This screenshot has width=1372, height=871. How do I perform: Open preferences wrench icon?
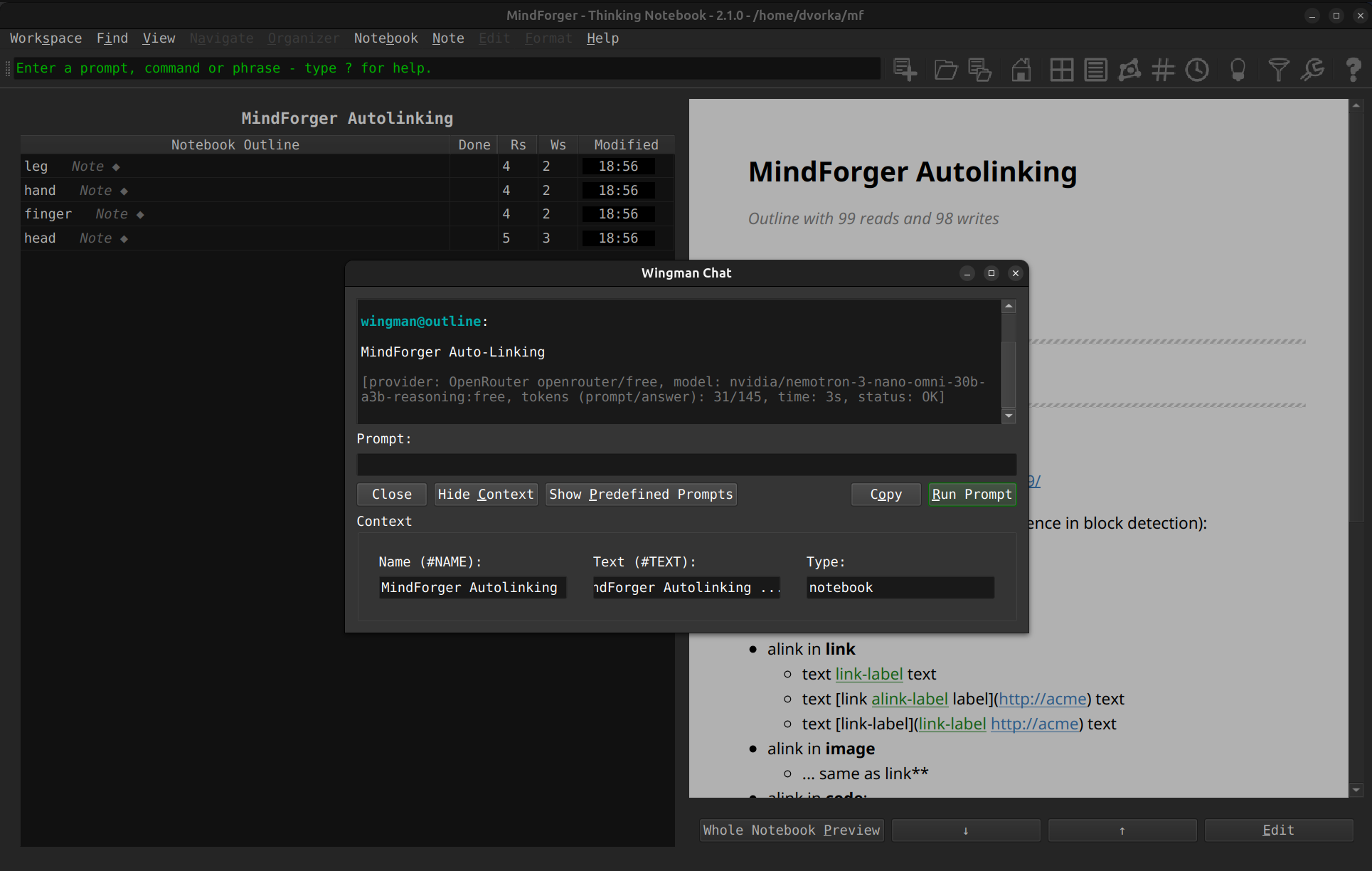click(1312, 69)
